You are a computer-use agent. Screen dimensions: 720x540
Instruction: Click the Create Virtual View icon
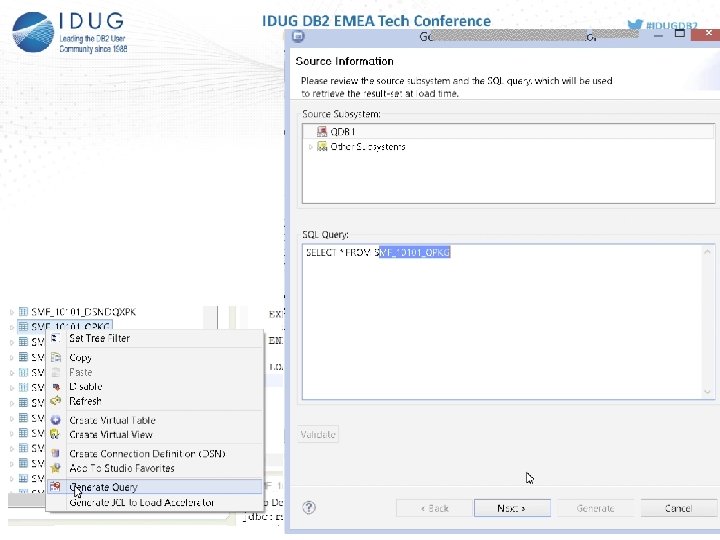pyautogui.click(x=55, y=434)
